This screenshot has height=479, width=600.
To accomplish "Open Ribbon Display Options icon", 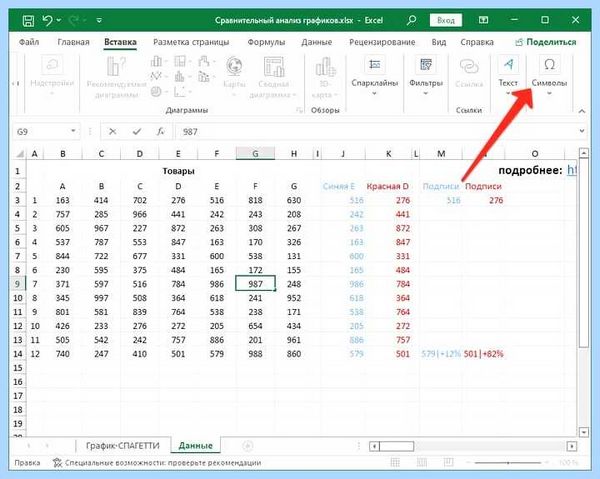I will tap(484, 20).
